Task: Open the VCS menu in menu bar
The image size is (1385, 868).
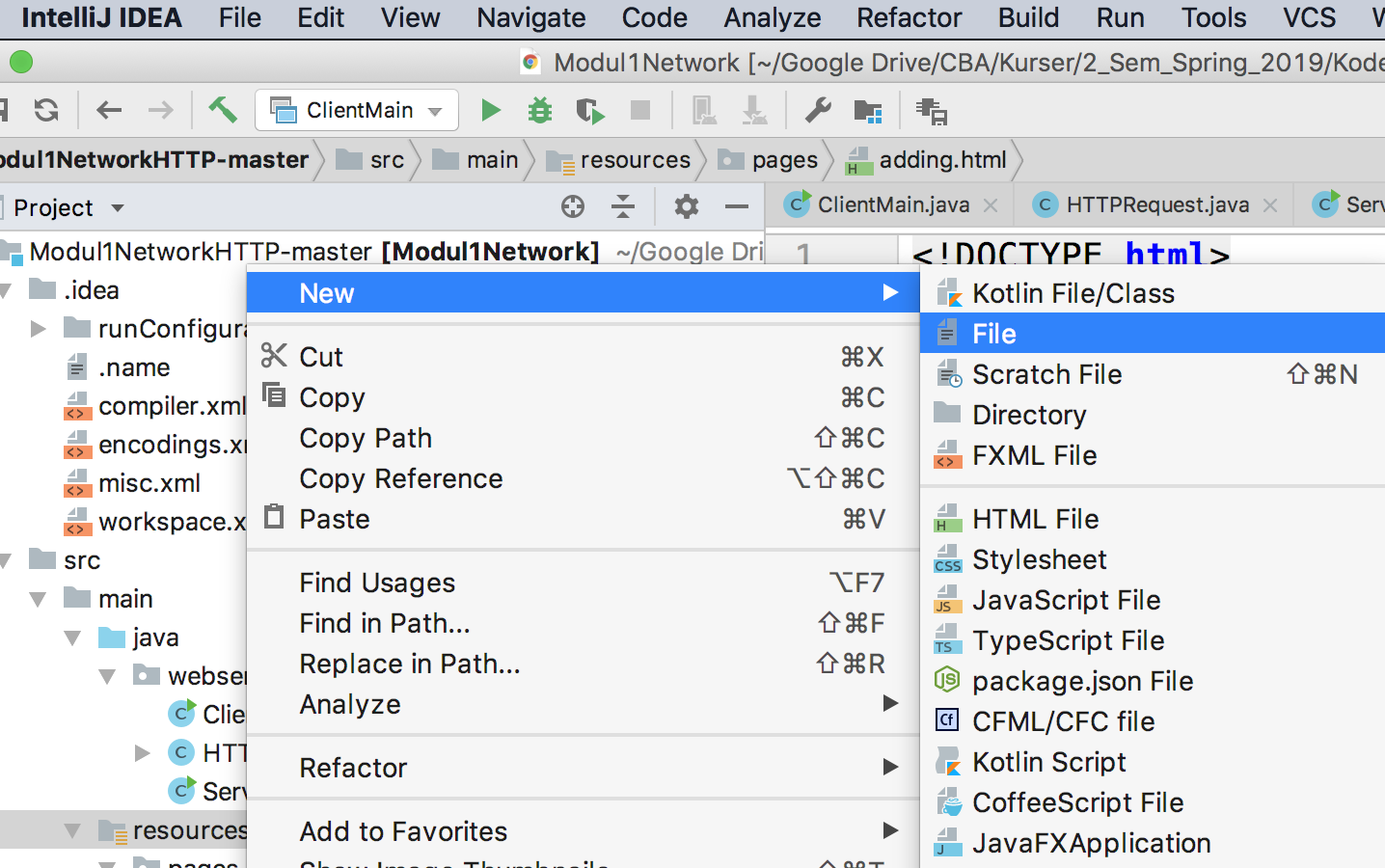Action: click(x=1310, y=17)
